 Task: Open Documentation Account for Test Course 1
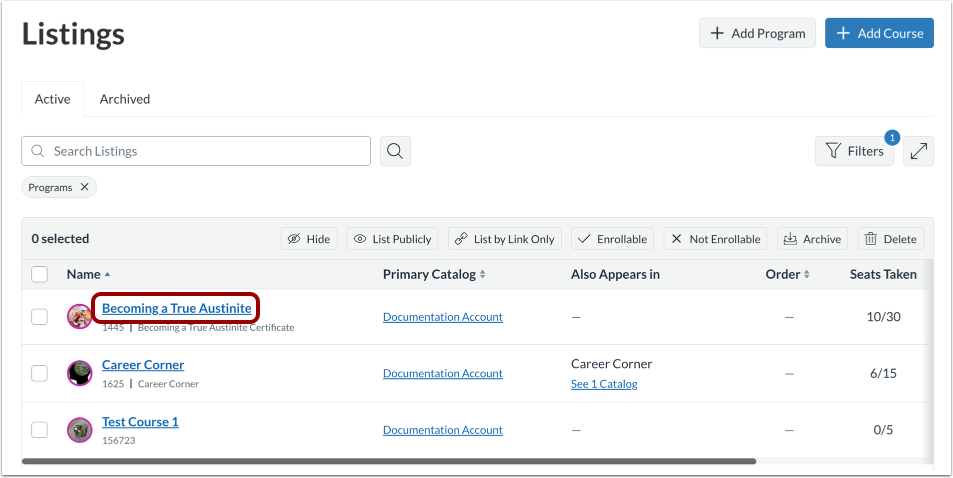(x=442, y=430)
